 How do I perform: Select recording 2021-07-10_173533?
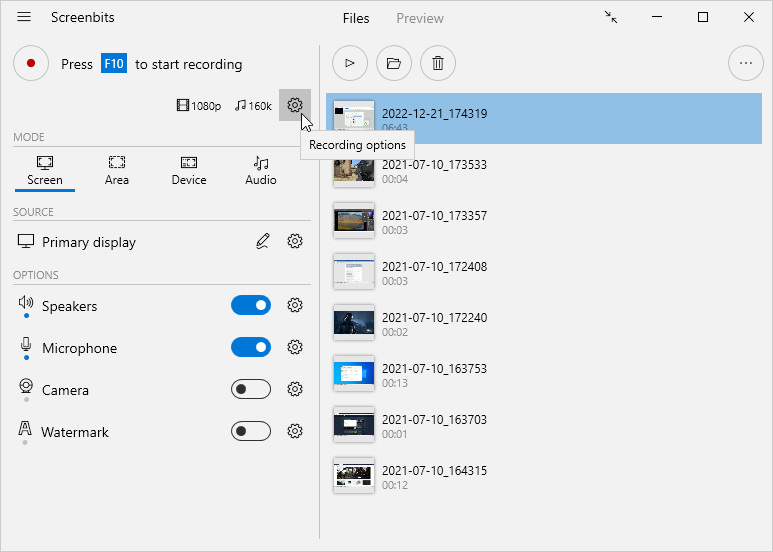pos(544,170)
